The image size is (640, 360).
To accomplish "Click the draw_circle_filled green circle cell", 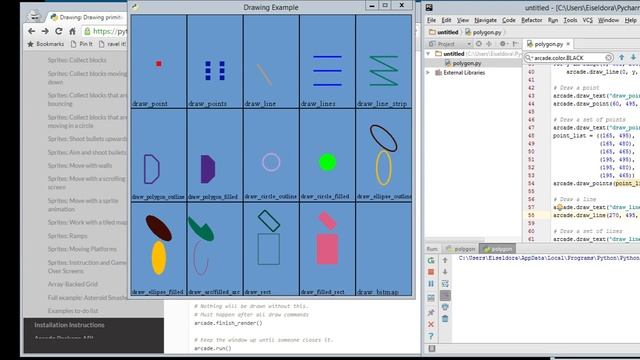I will tap(327, 155).
